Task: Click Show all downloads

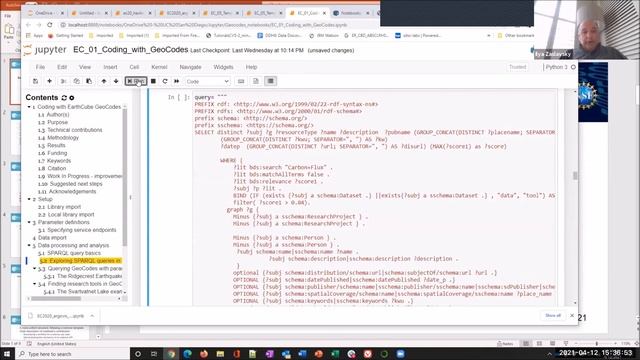Action: pos(553,316)
